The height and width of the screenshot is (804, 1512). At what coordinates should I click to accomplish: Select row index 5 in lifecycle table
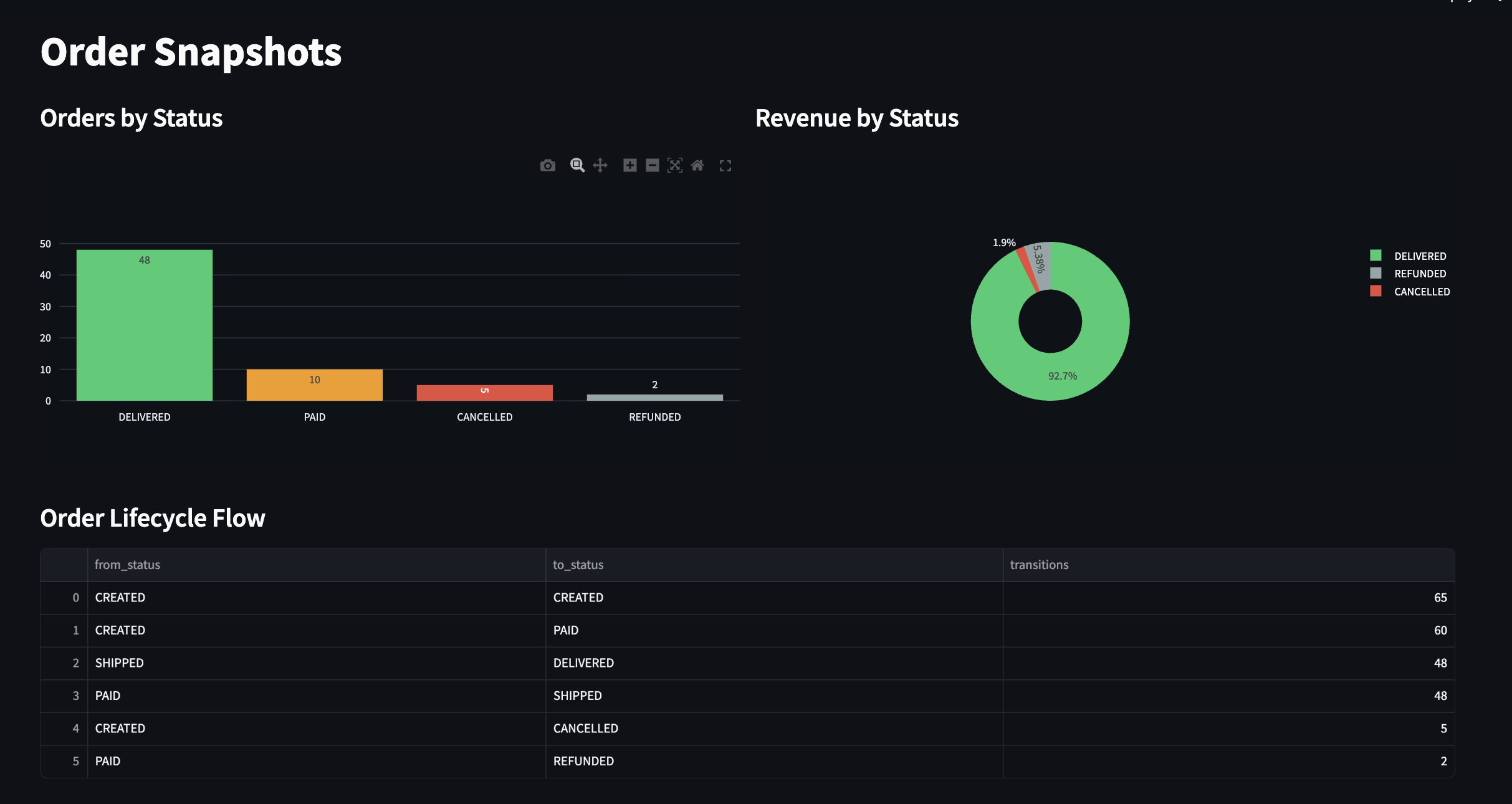(64, 761)
